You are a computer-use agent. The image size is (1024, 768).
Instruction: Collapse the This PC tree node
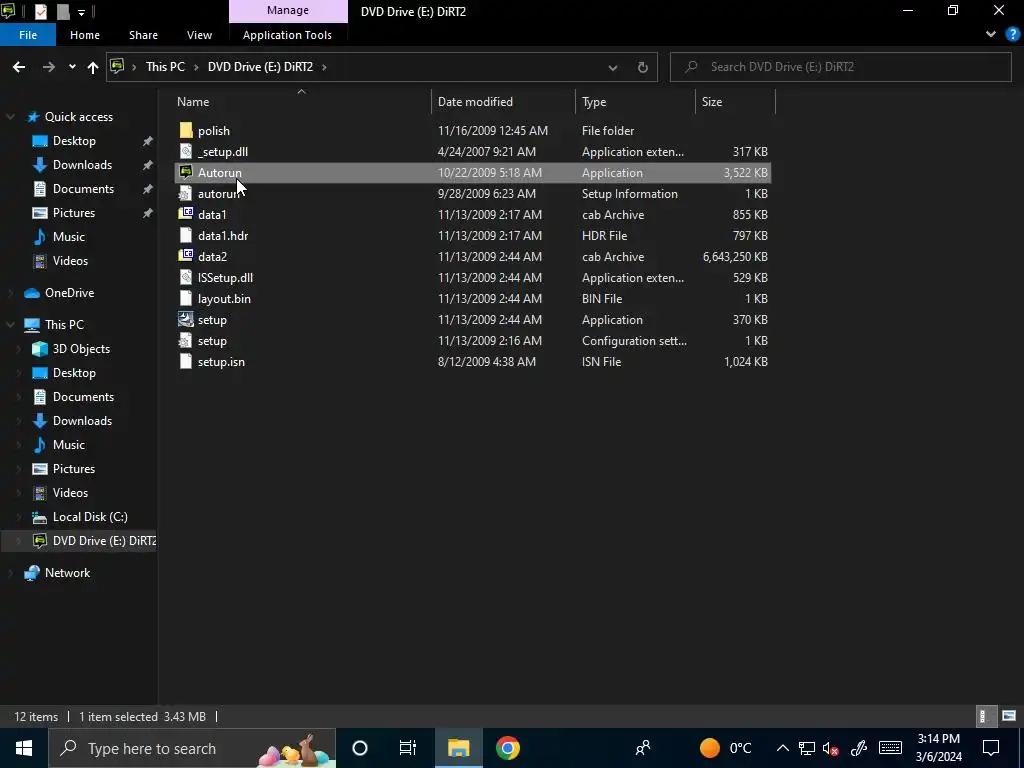pyautogui.click(x=10, y=325)
